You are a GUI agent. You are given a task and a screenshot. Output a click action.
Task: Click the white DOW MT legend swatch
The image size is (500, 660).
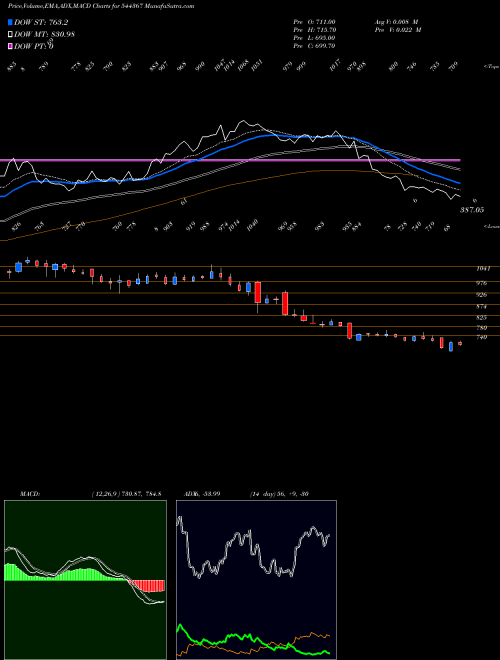coord(10,34)
